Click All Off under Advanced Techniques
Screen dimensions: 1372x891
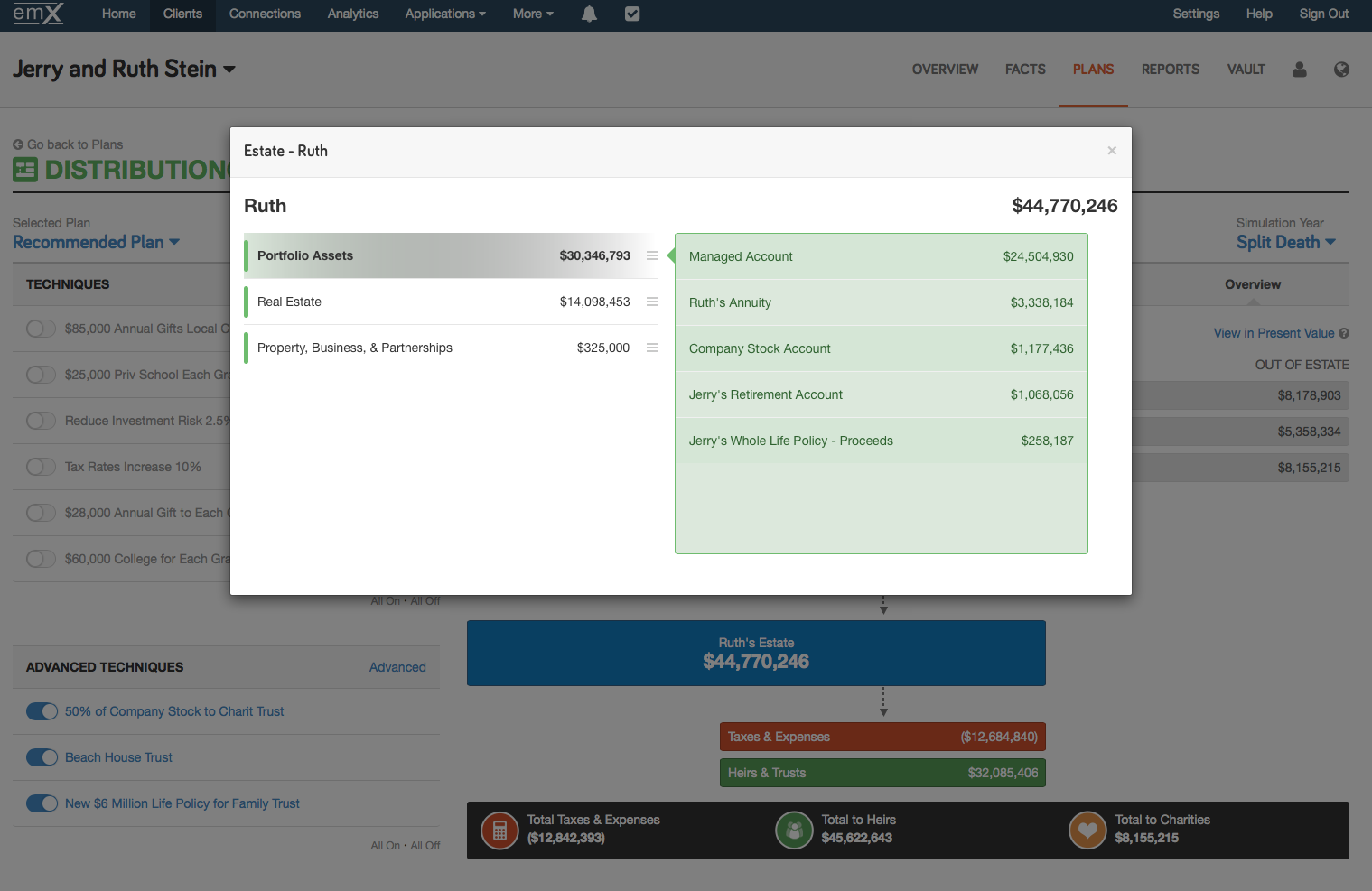click(425, 846)
